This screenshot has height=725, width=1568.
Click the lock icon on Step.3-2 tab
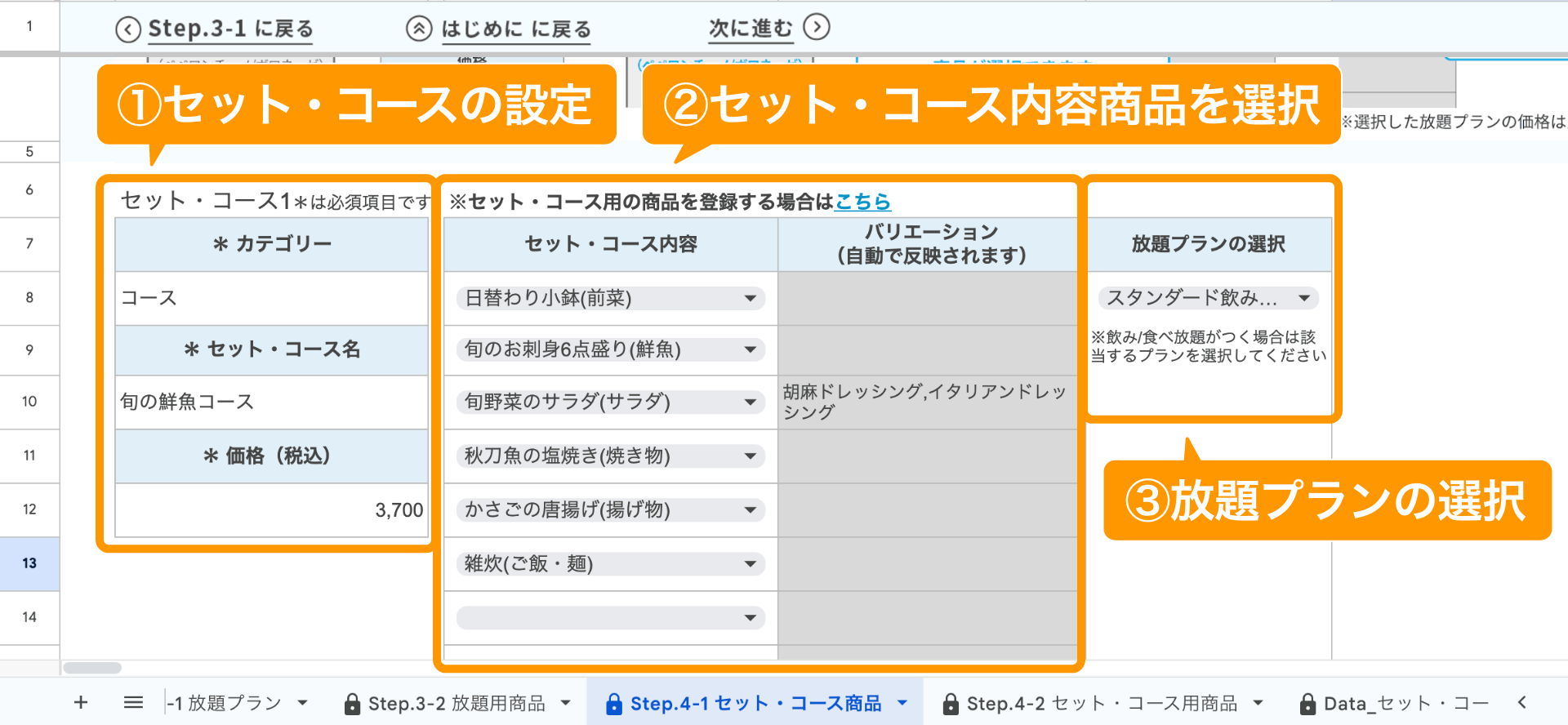click(352, 704)
